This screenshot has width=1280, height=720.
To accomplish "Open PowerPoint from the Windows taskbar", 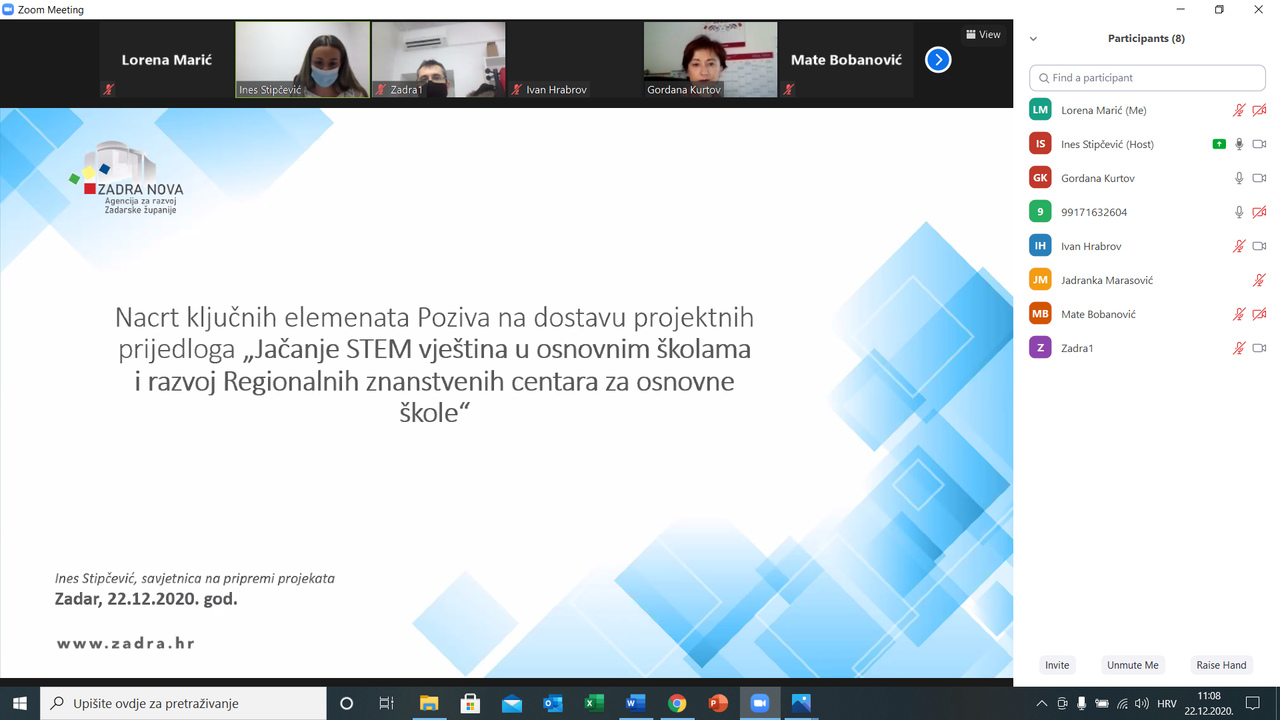I will coord(717,703).
